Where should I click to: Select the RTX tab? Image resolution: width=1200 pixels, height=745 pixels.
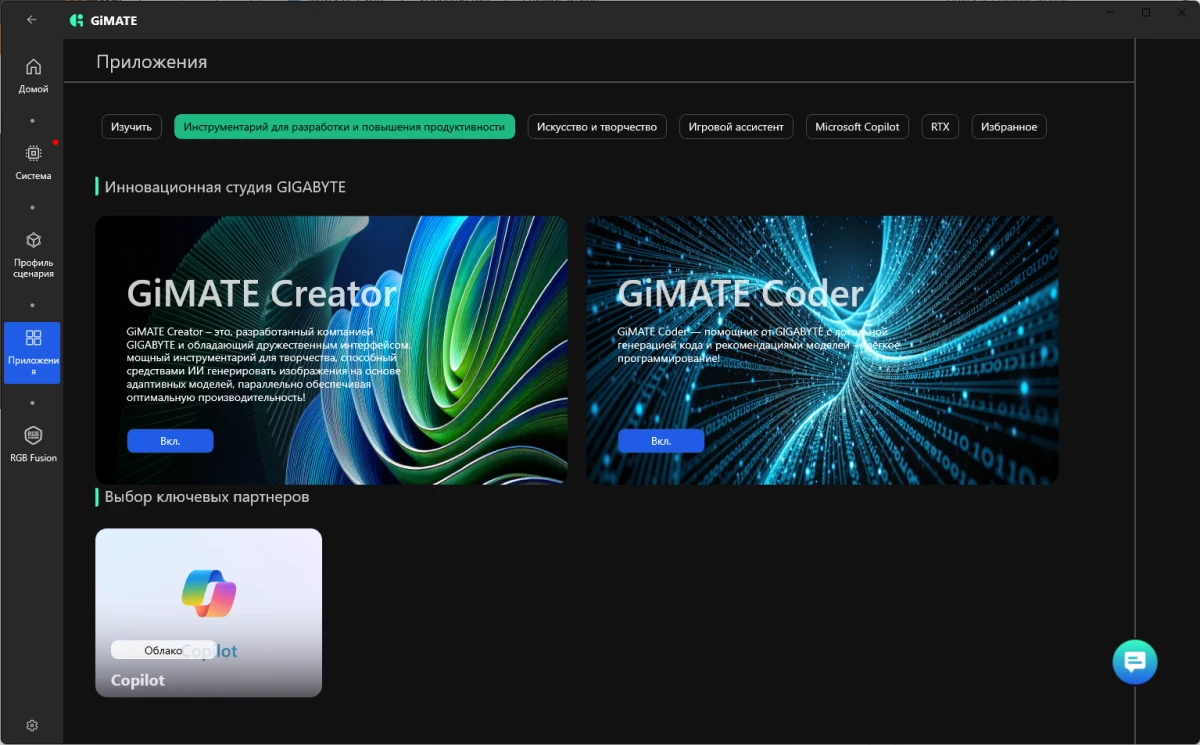[x=940, y=127]
